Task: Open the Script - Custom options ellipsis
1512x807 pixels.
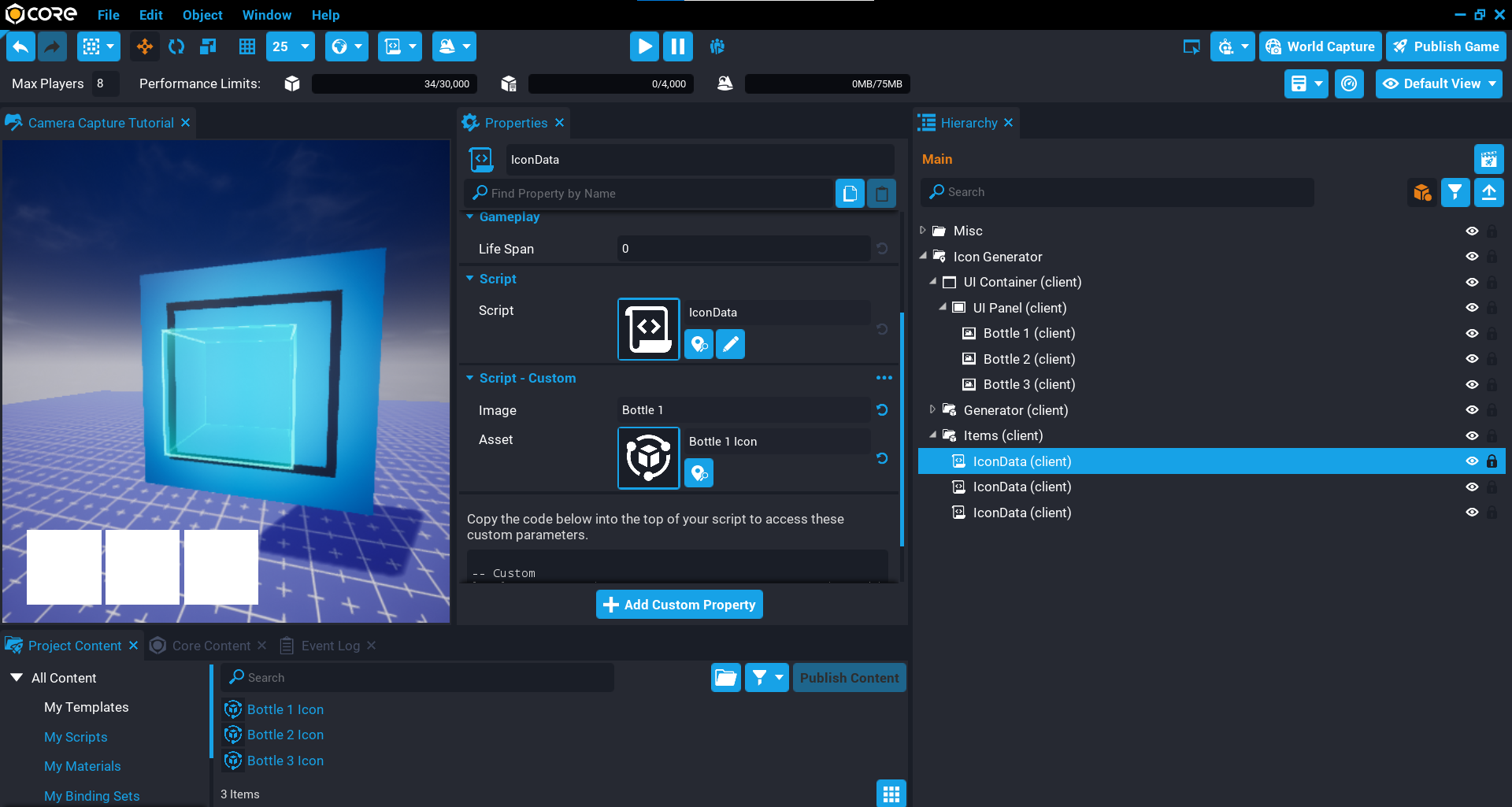Action: [884, 378]
